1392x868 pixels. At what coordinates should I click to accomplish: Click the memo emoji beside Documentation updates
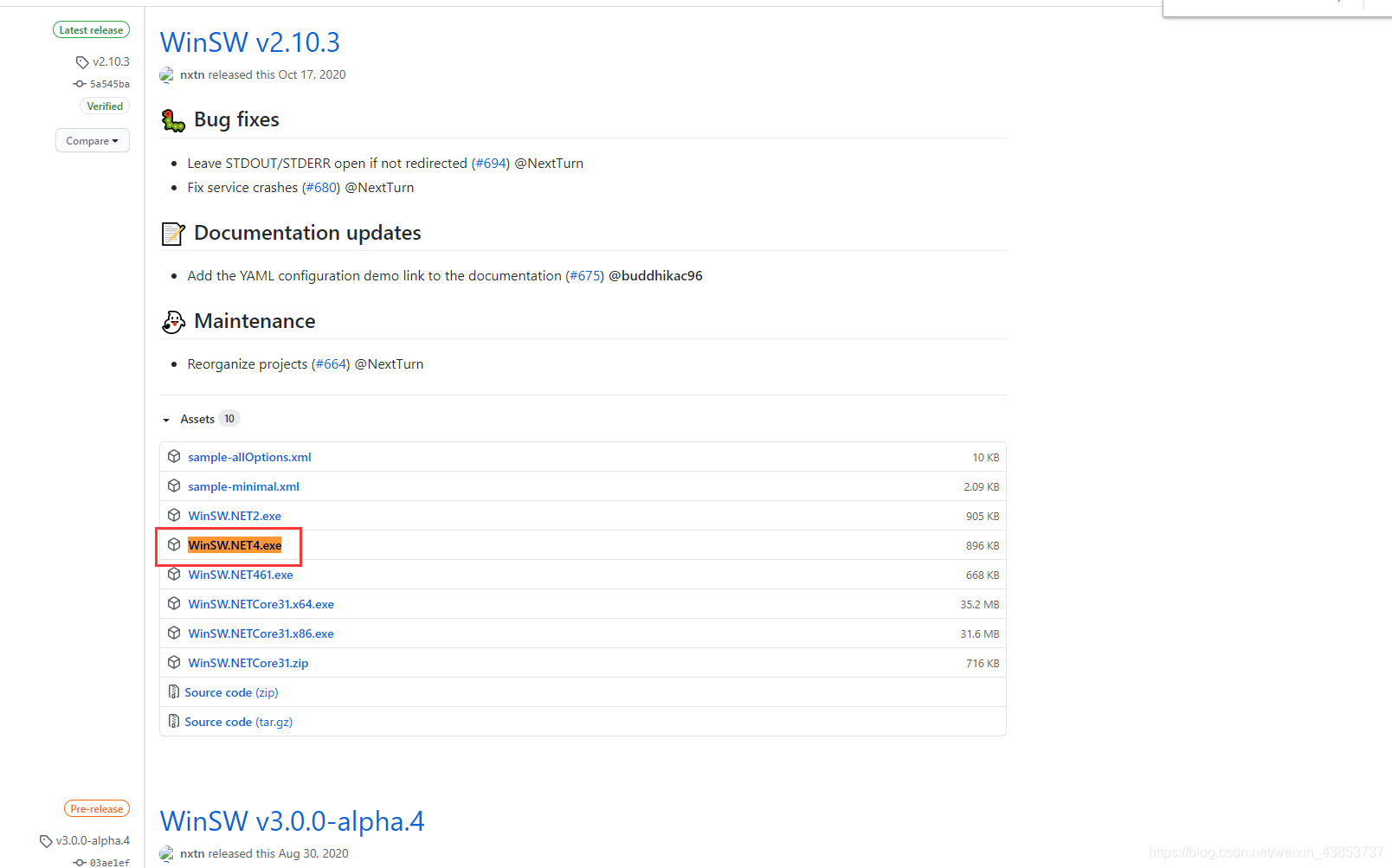coord(173,234)
